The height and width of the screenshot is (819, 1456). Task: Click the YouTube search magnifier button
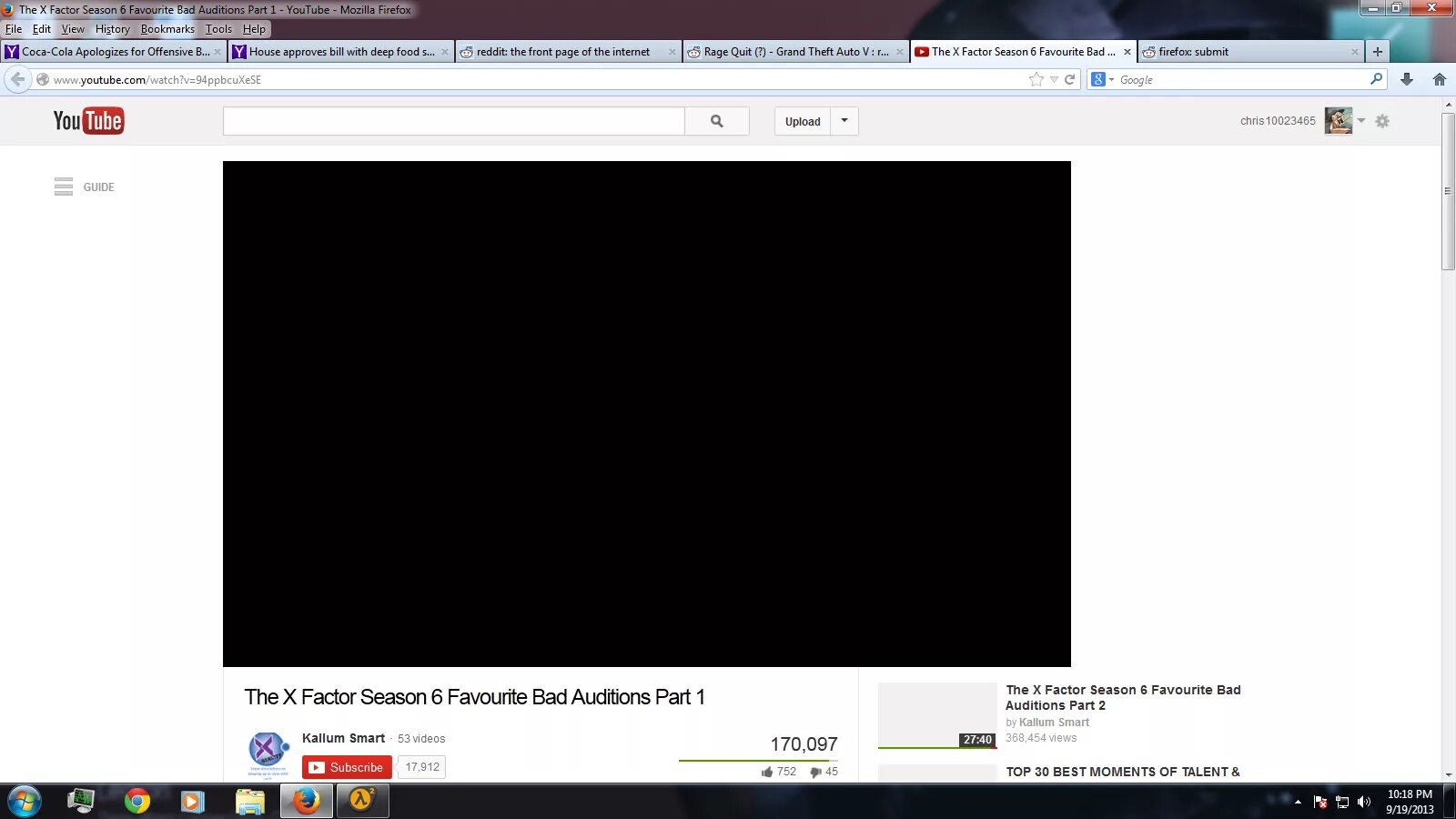pyautogui.click(x=717, y=121)
